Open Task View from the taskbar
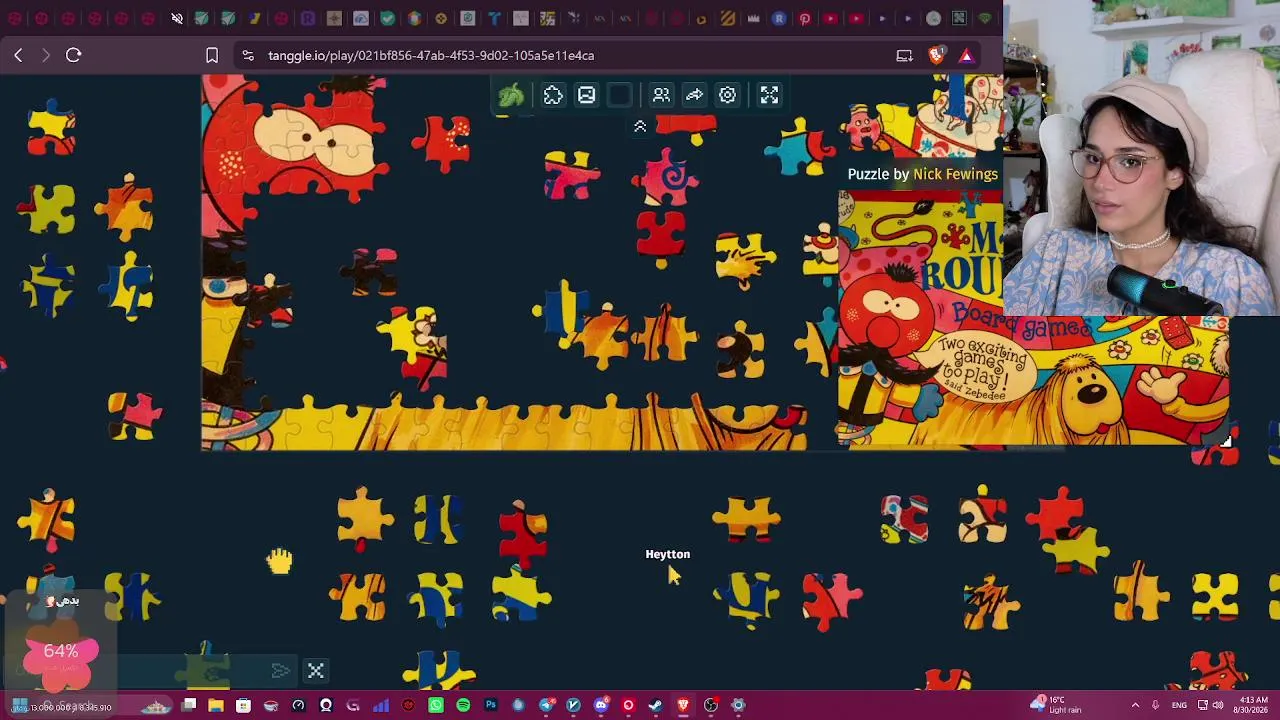 point(188,705)
